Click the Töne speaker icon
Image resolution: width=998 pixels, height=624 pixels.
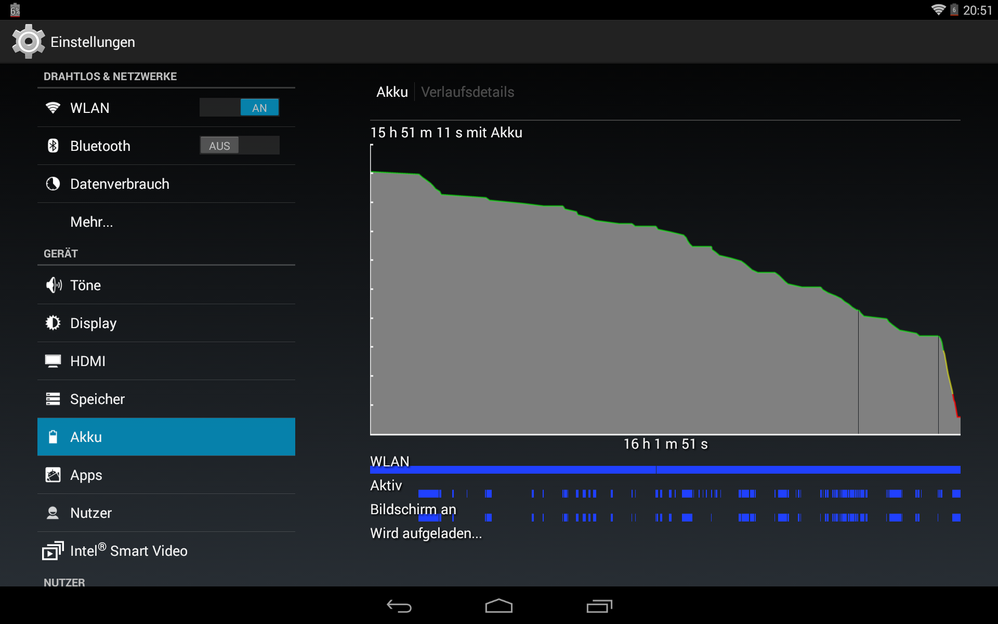click(53, 285)
